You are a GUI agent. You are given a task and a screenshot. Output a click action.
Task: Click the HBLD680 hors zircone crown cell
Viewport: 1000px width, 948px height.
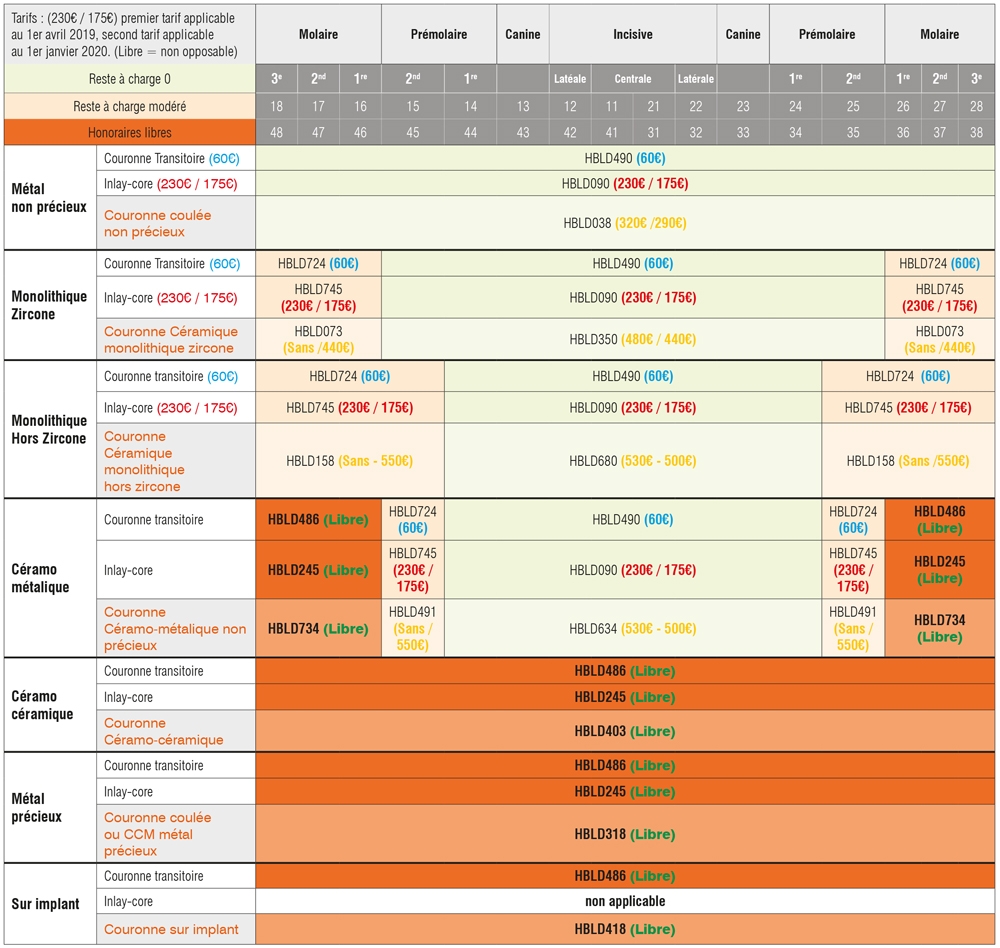click(632, 461)
